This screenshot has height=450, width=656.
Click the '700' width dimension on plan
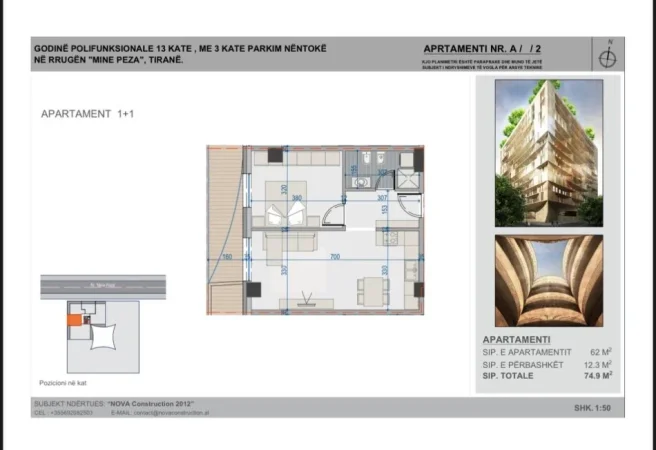(x=335, y=257)
